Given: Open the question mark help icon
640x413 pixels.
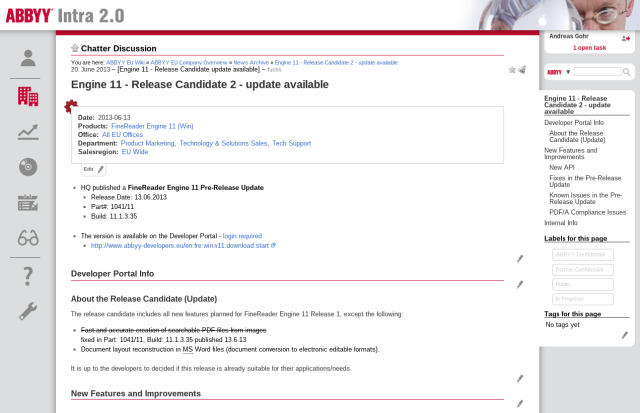Looking at the screenshot, I should (x=28, y=276).
